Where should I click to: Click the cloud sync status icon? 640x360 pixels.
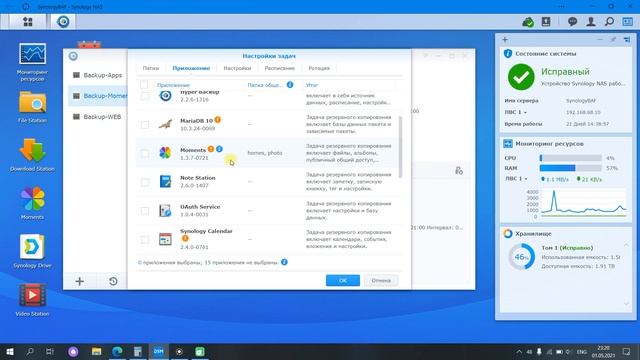528,22
